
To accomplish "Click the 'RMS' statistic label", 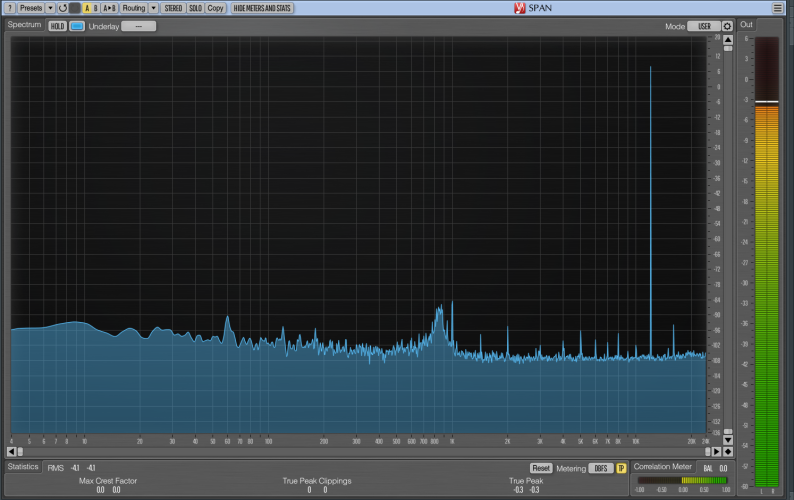I will (56, 468).
